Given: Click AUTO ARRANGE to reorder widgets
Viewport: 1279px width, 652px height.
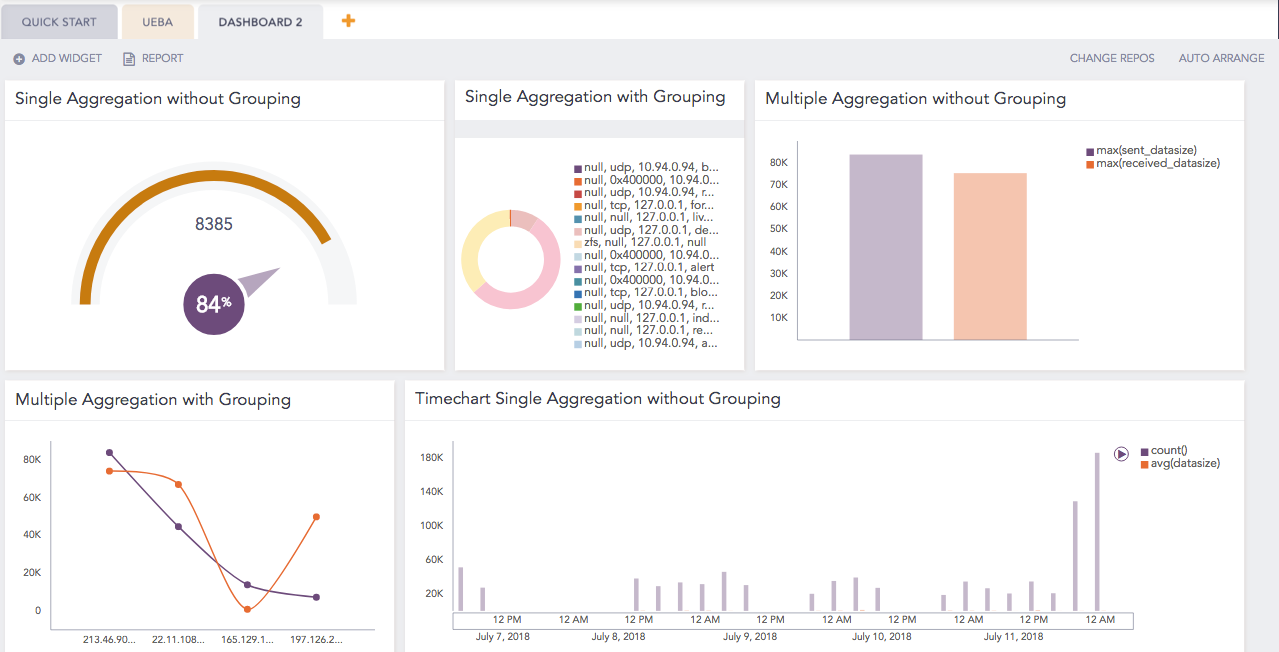Looking at the screenshot, I should pyautogui.click(x=1220, y=58).
